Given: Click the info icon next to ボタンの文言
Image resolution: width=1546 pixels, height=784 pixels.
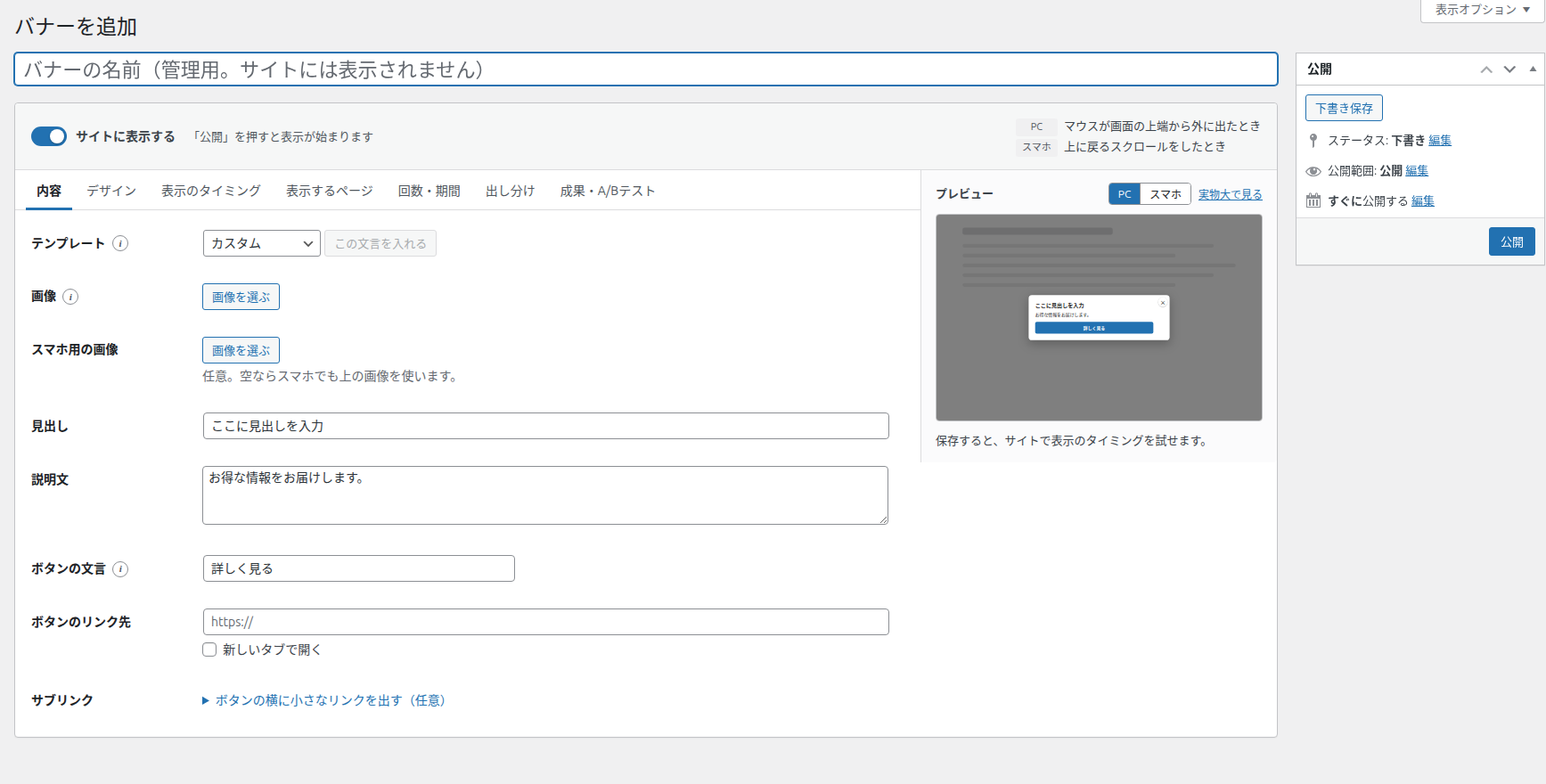Looking at the screenshot, I should [x=120, y=568].
